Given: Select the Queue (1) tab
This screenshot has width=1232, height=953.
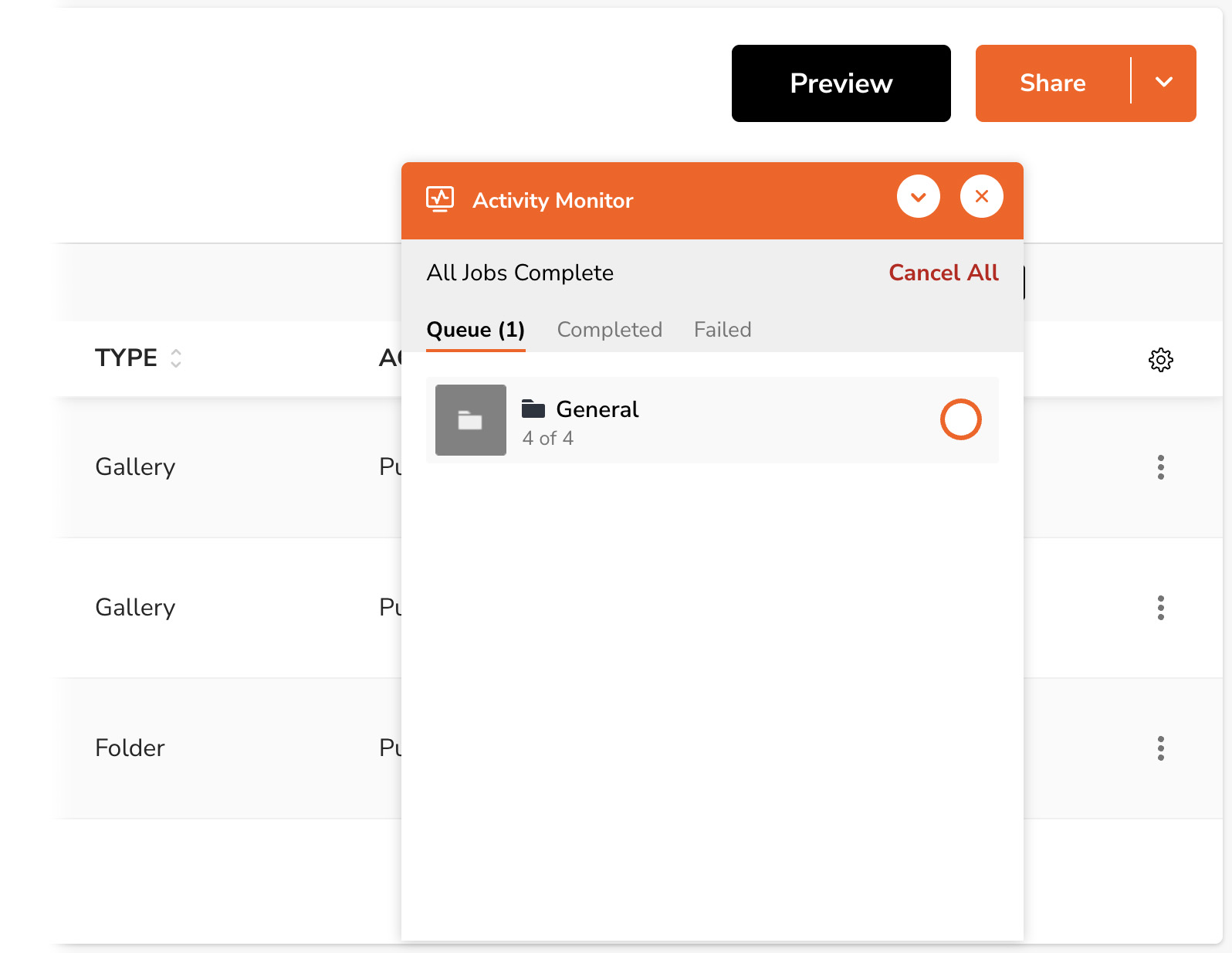Looking at the screenshot, I should (x=476, y=330).
